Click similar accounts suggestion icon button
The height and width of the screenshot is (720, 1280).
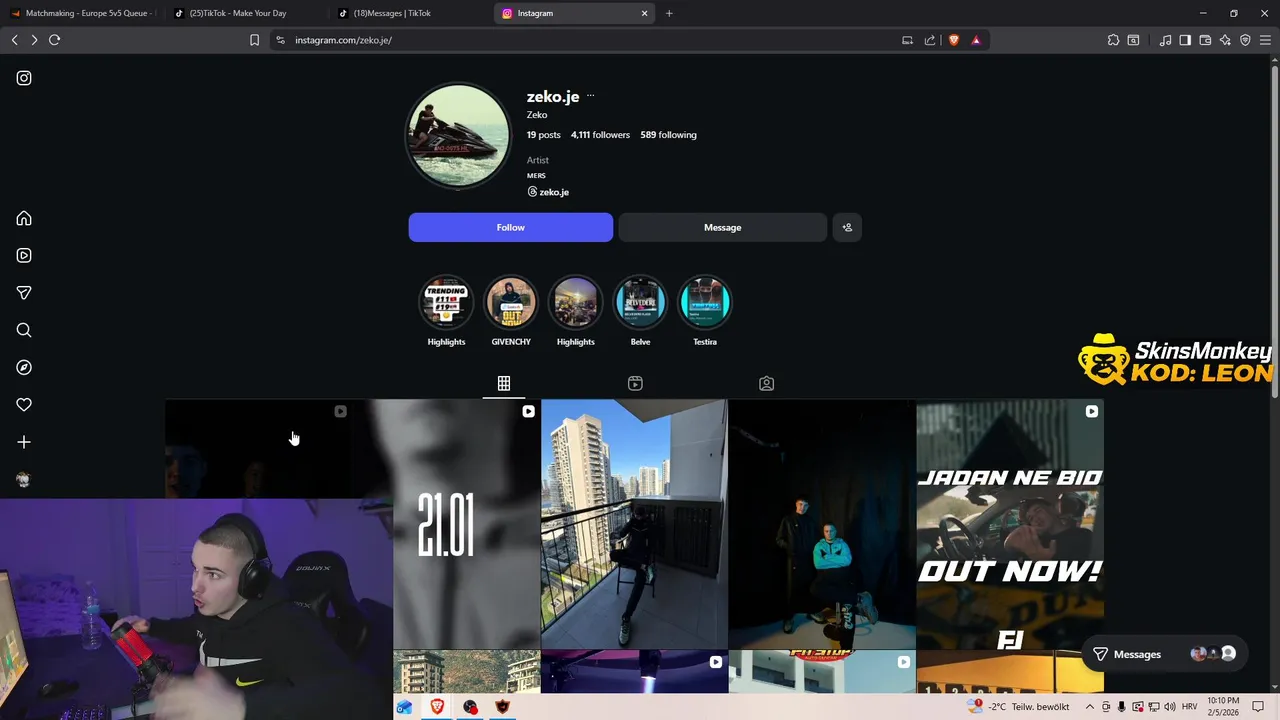[x=847, y=227]
